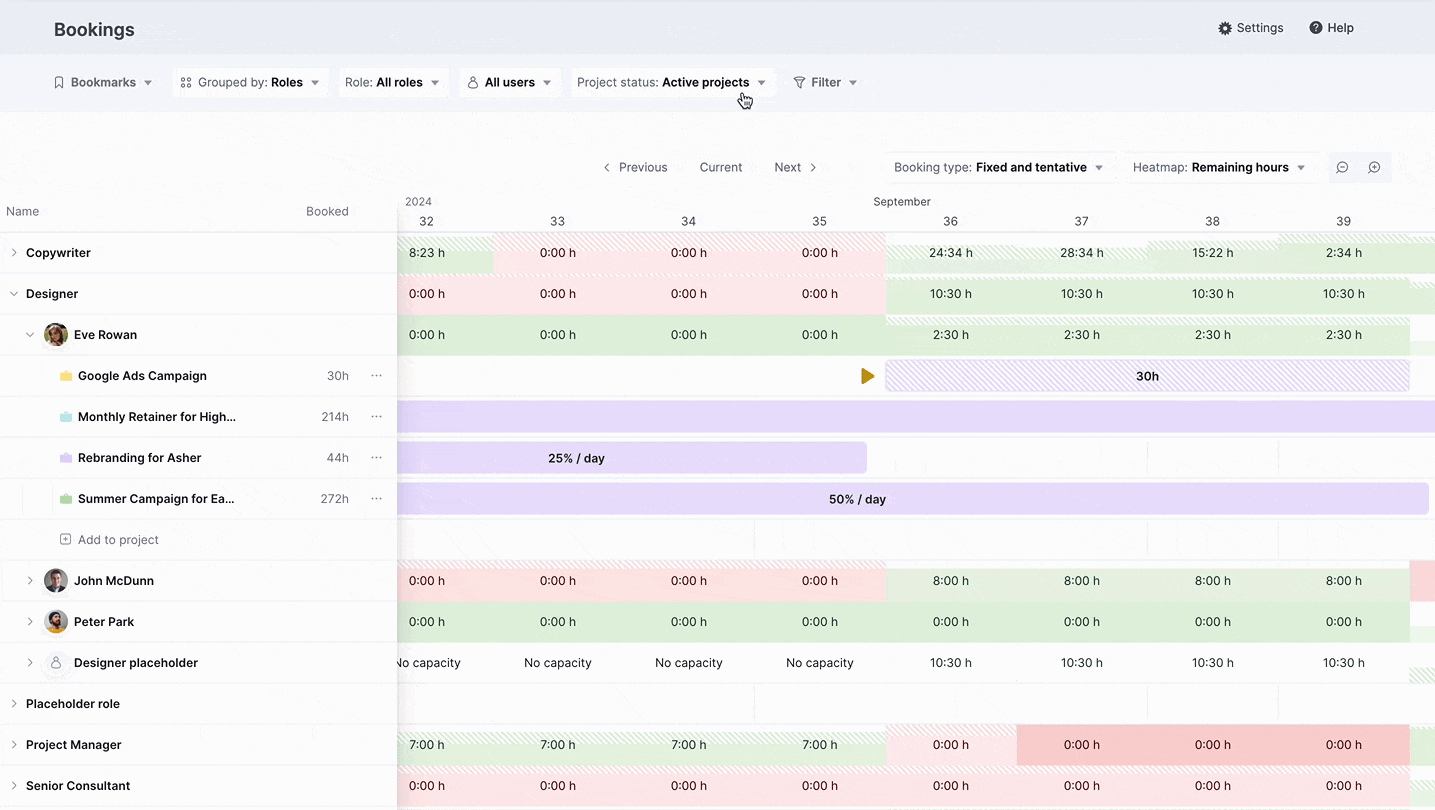Select the 25% / day Rebranding booking bar
Image resolution: width=1435 pixels, height=810 pixels.
click(632, 458)
